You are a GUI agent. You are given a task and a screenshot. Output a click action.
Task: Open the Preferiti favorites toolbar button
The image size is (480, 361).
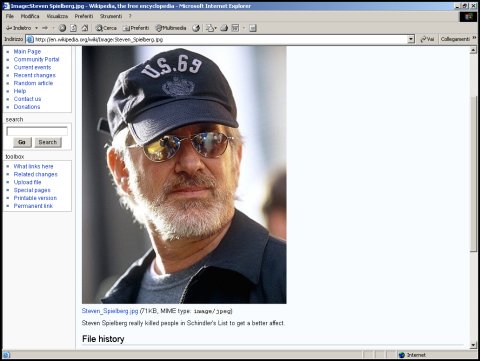(x=136, y=28)
